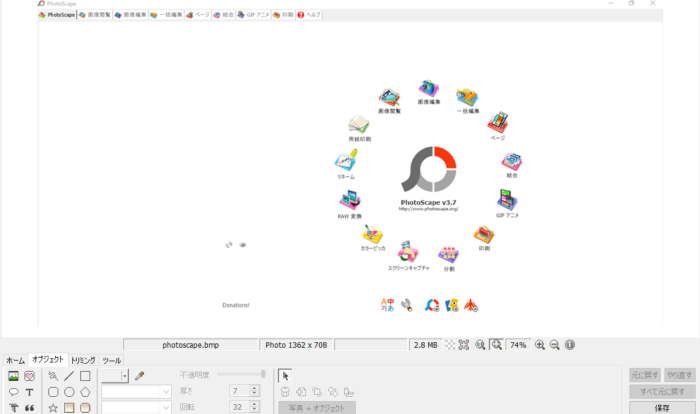This screenshot has width=700, height=414.
Task: Click the 写真 + オブジェクト button
Action: 317,408
